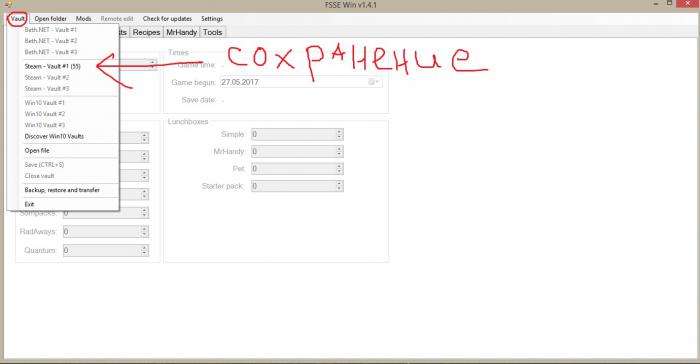
Task: Click the MrHandy lunchbox stepper arrows
Action: coord(339,152)
